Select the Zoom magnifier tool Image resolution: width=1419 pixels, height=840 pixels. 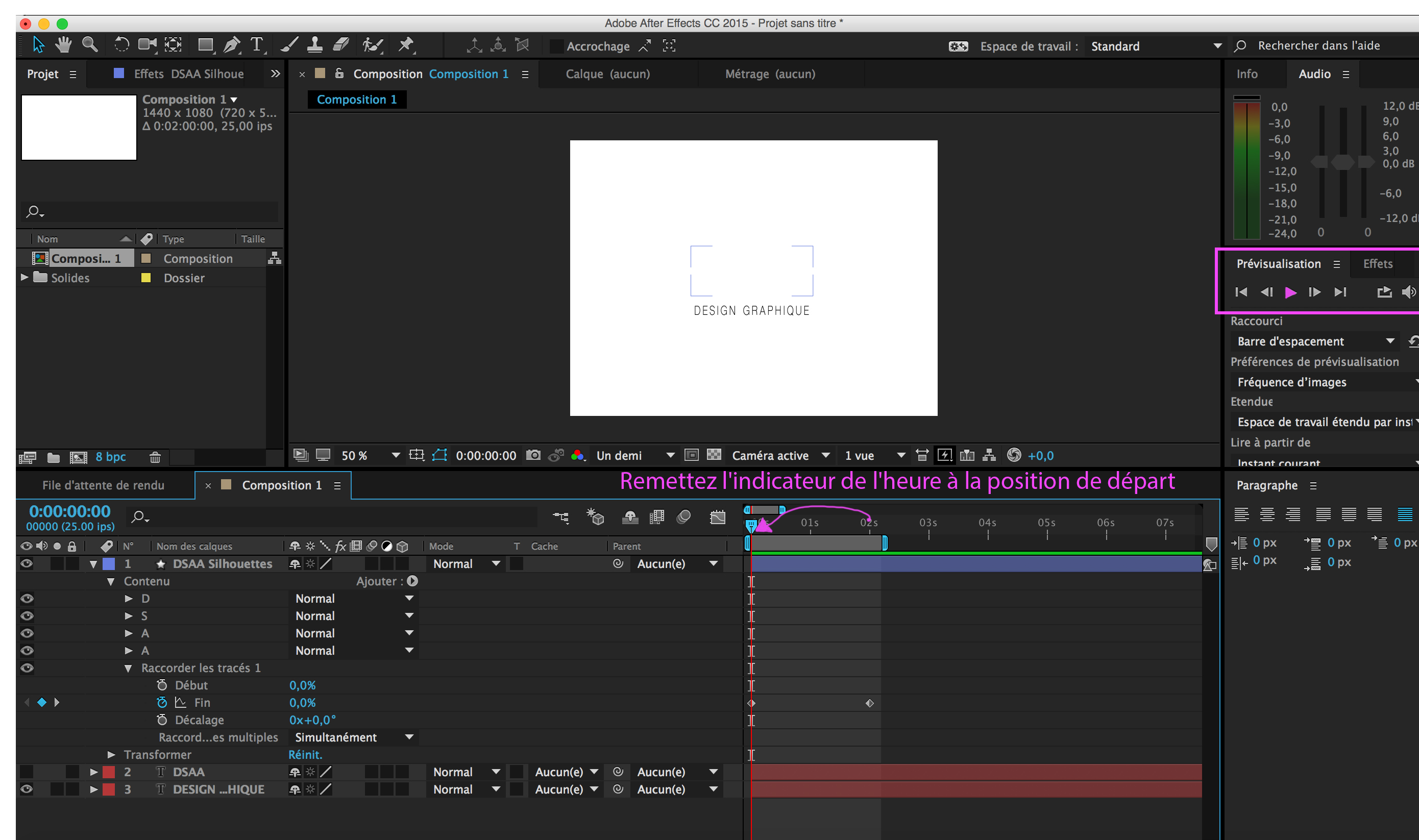[x=89, y=45]
